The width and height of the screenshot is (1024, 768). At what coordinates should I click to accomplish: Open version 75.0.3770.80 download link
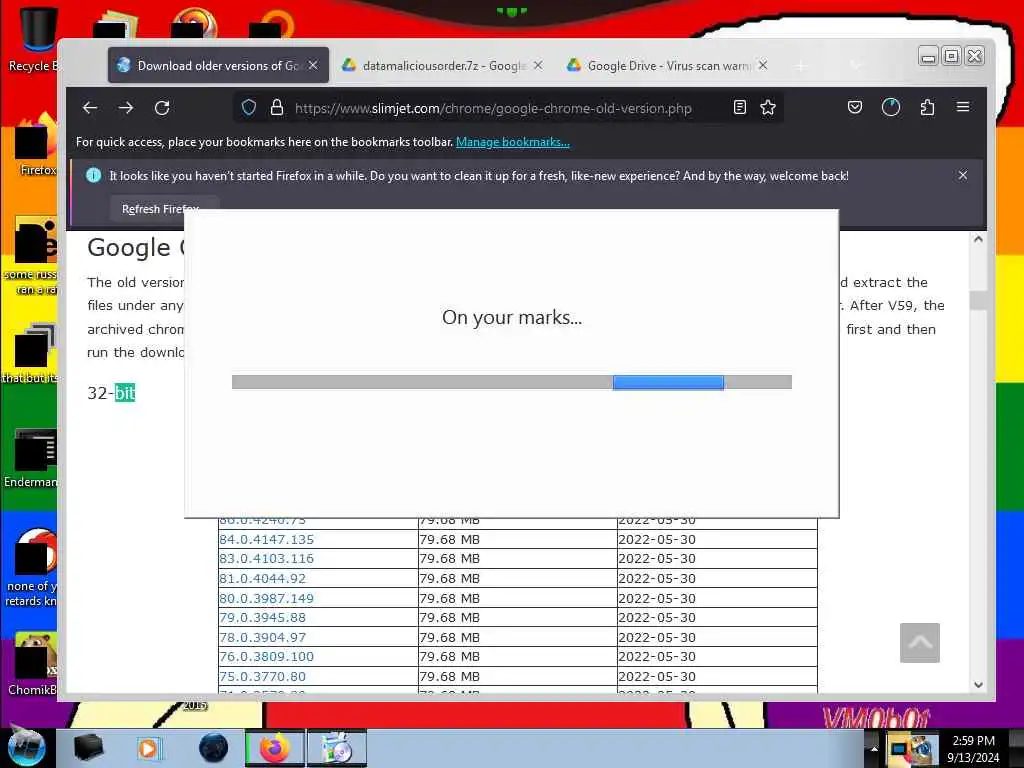(263, 677)
